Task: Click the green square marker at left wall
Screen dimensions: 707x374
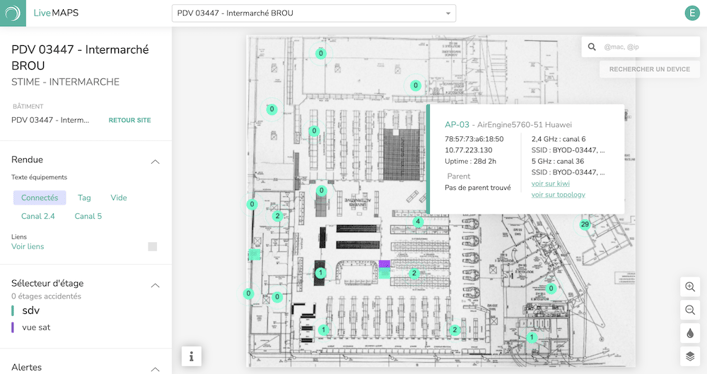Action: [255, 254]
